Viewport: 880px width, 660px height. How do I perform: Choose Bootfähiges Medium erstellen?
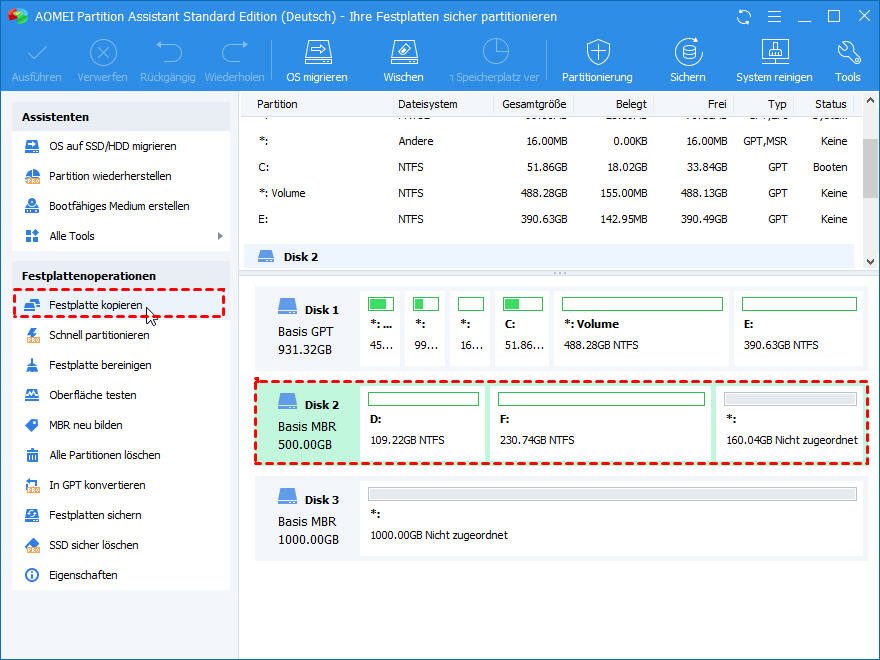pyautogui.click(x=121, y=206)
